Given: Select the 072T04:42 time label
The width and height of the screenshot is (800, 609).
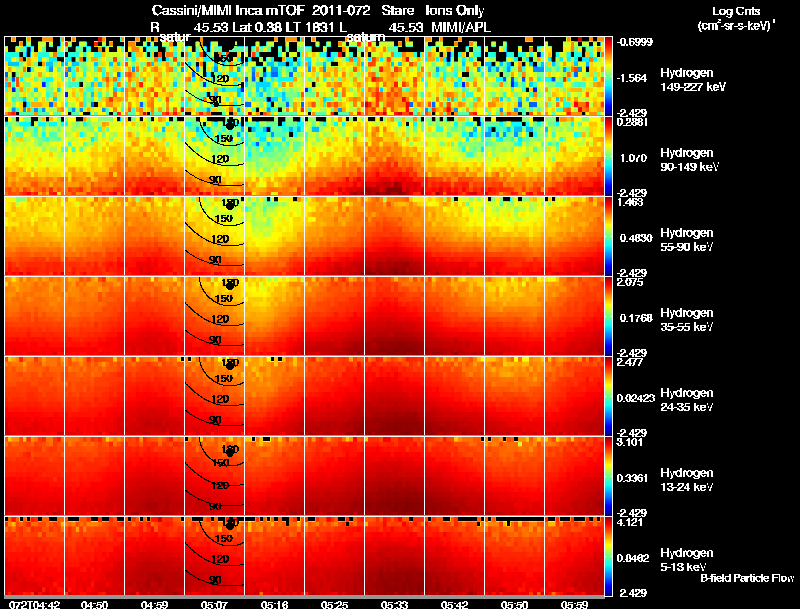Looking at the screenshot, I should pos(34,604).
